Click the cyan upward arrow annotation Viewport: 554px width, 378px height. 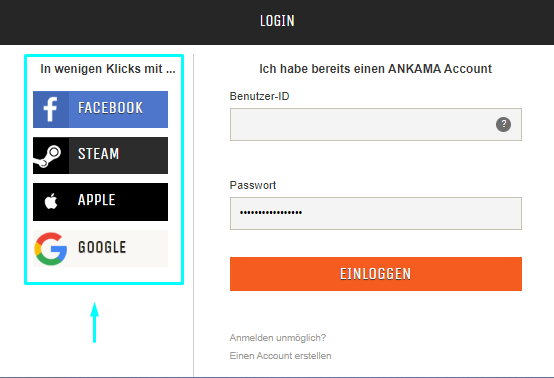94,322
